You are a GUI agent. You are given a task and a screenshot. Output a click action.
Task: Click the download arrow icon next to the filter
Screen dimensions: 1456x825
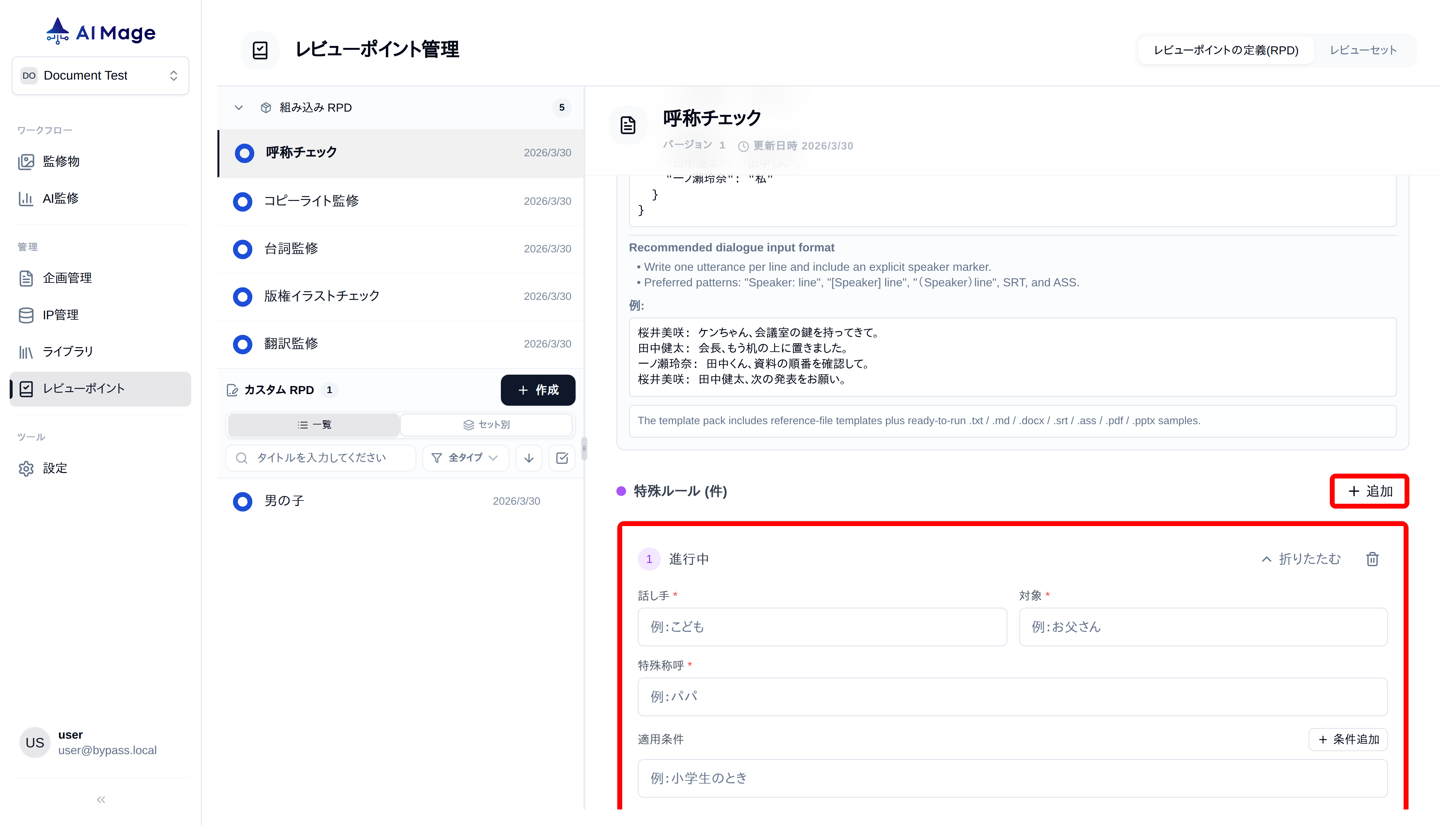click(529, 458)
